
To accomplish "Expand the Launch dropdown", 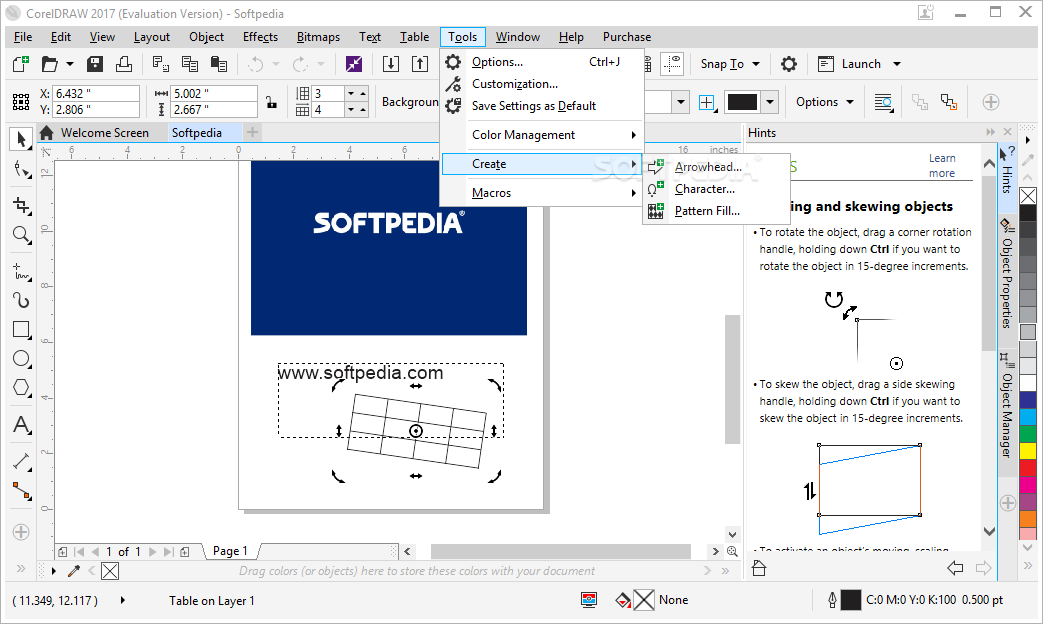I will 897,64.
